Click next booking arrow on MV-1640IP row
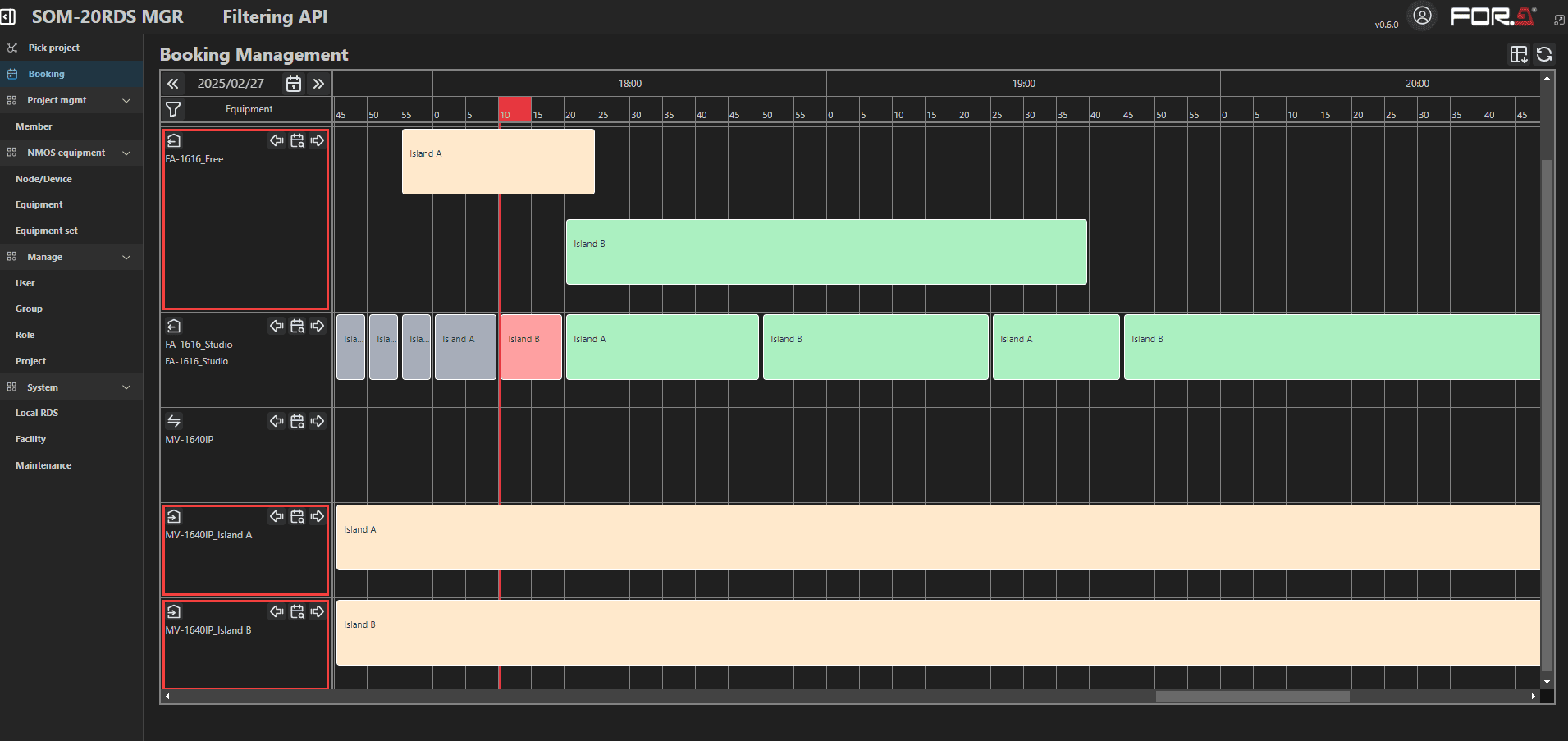 pos(318,421)
